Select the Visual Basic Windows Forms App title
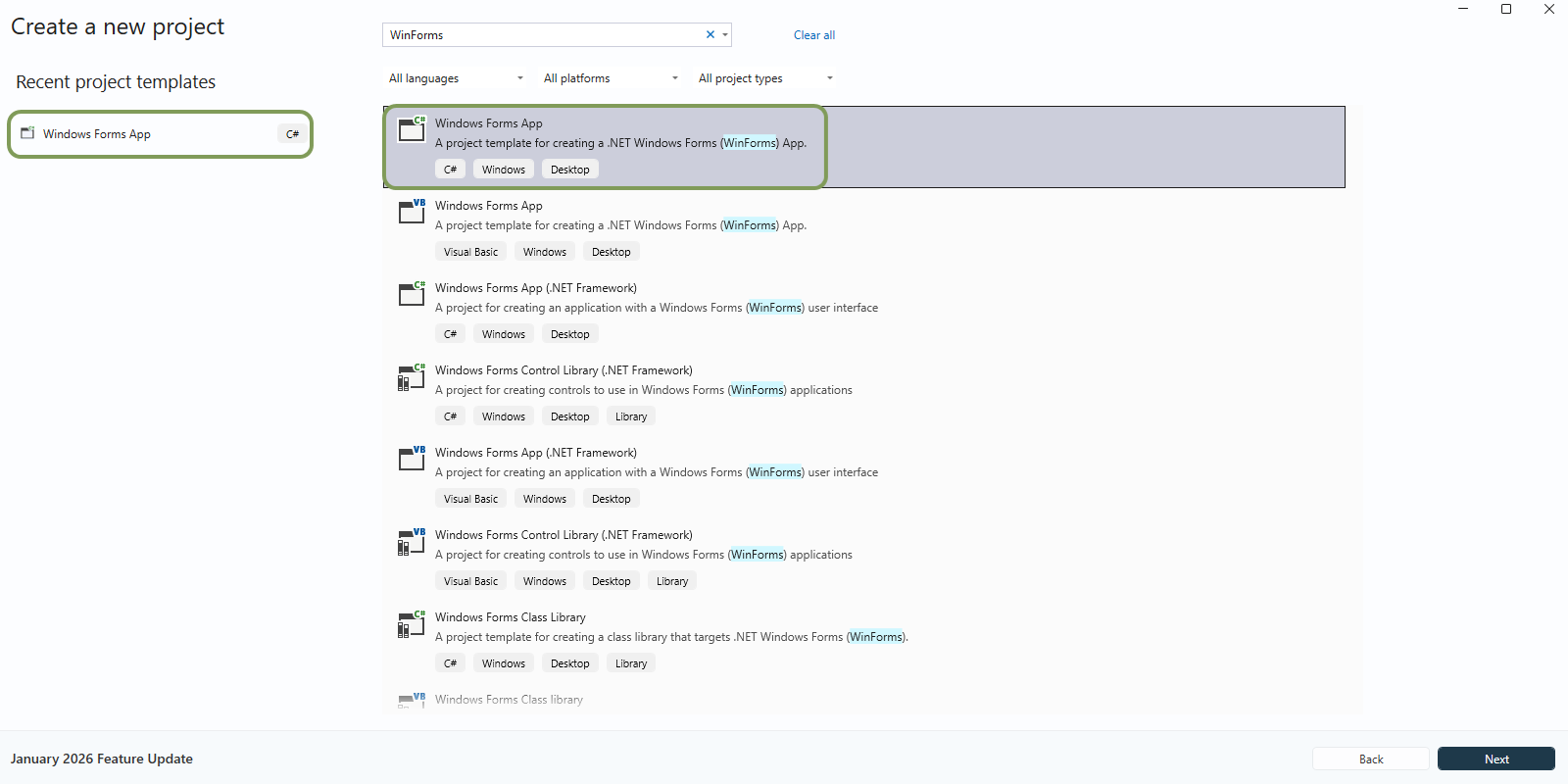This screenshot has height=784, width=1568. [x=488, y=206]
